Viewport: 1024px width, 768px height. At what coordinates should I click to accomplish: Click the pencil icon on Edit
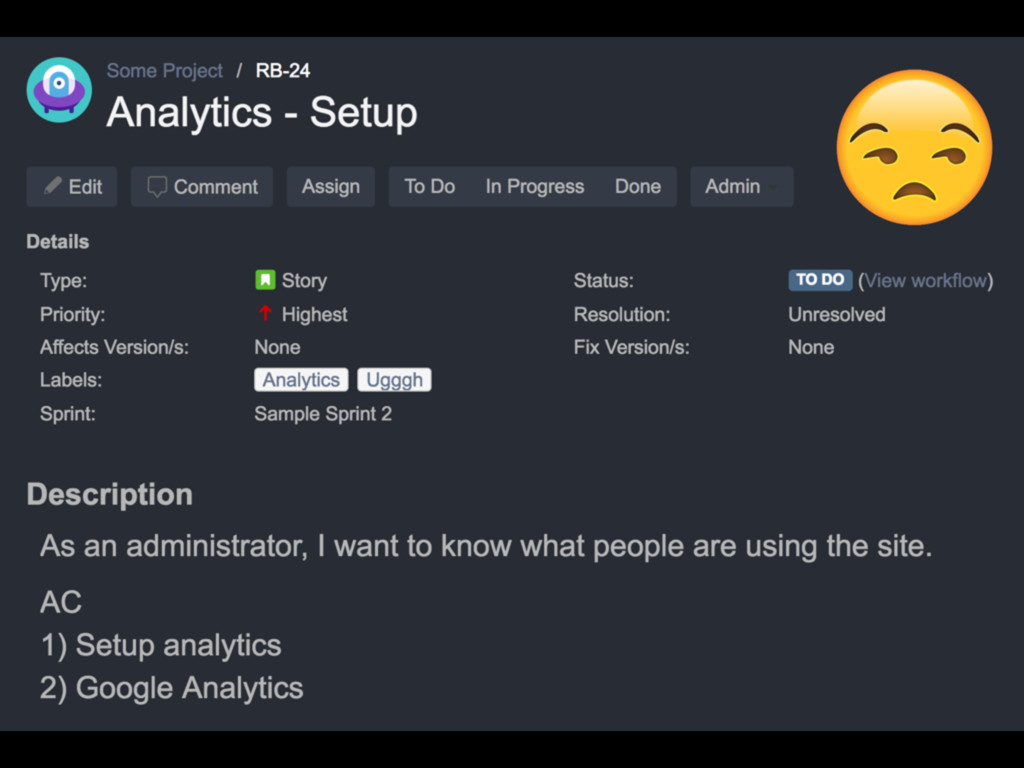52,185
